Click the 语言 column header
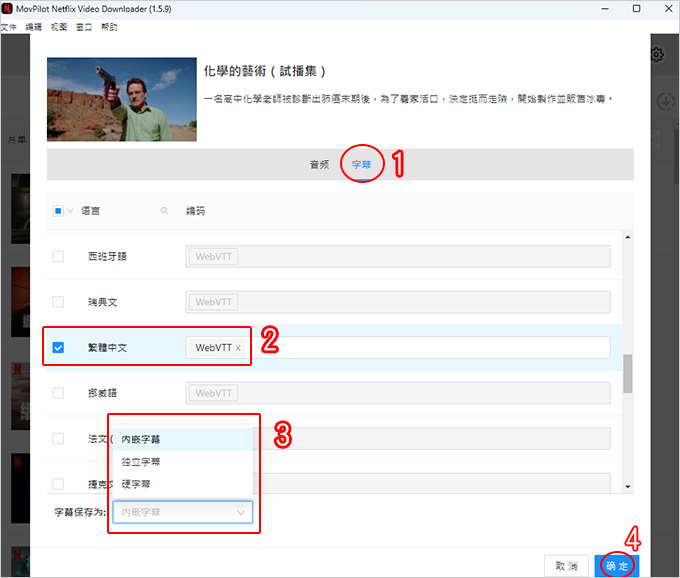 coord(90,211)
